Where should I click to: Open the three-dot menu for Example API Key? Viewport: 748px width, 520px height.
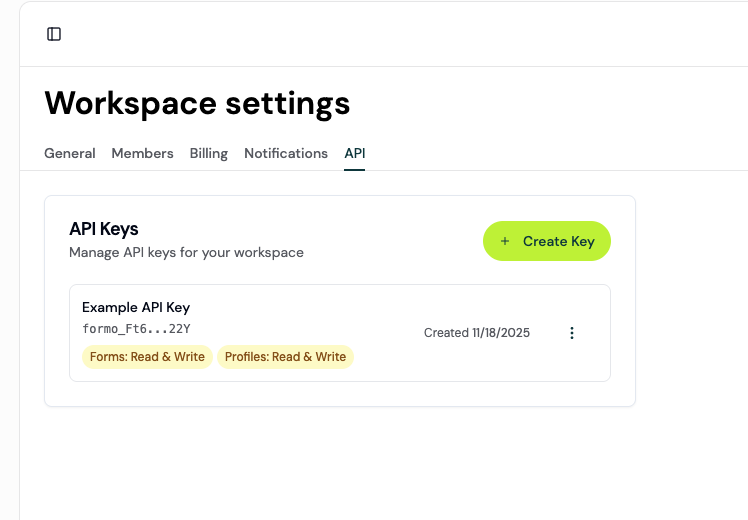click(571, 333)
